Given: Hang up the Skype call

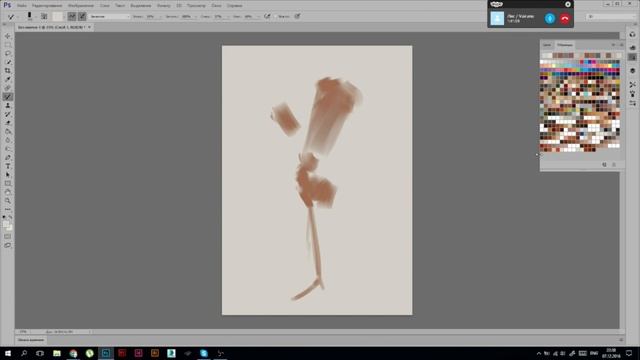Looking at the screenshot, I should (565, 18).
